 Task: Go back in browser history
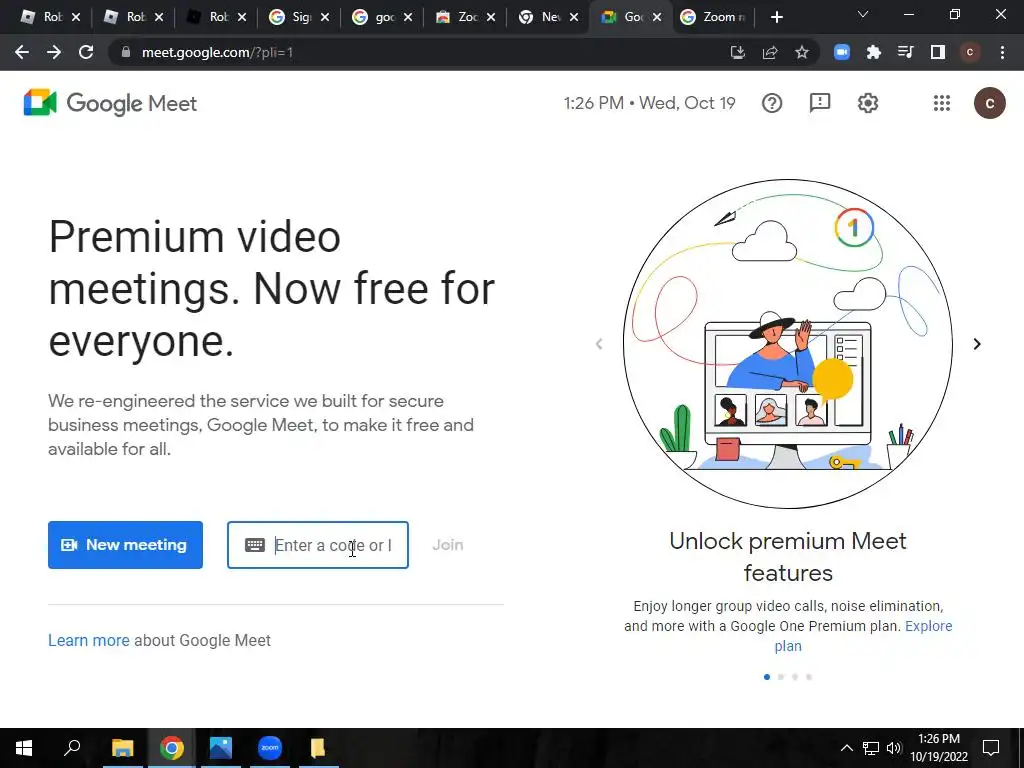coord(22,52)
